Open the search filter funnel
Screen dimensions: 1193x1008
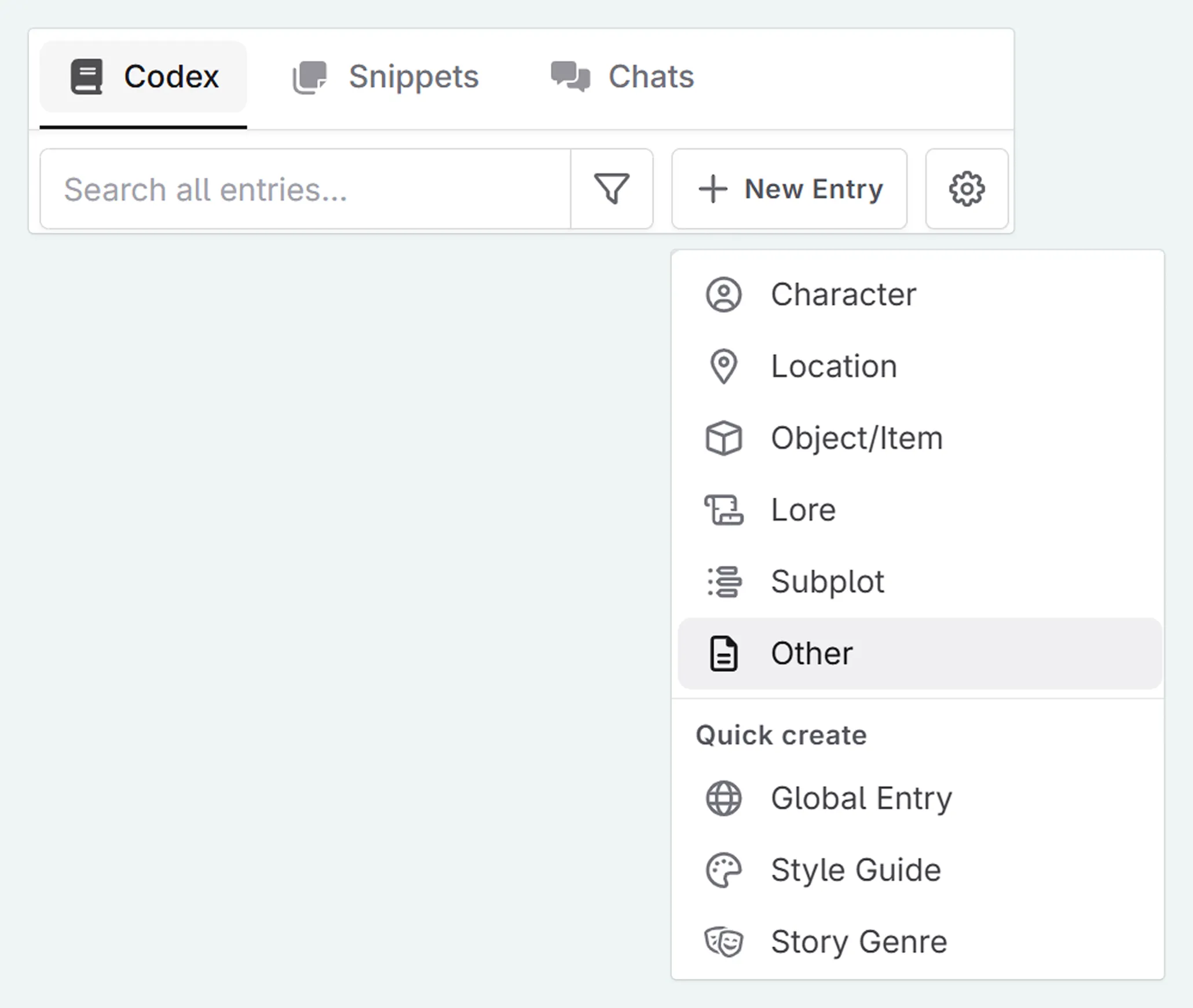pyautogui.click(x=612, y=189)
